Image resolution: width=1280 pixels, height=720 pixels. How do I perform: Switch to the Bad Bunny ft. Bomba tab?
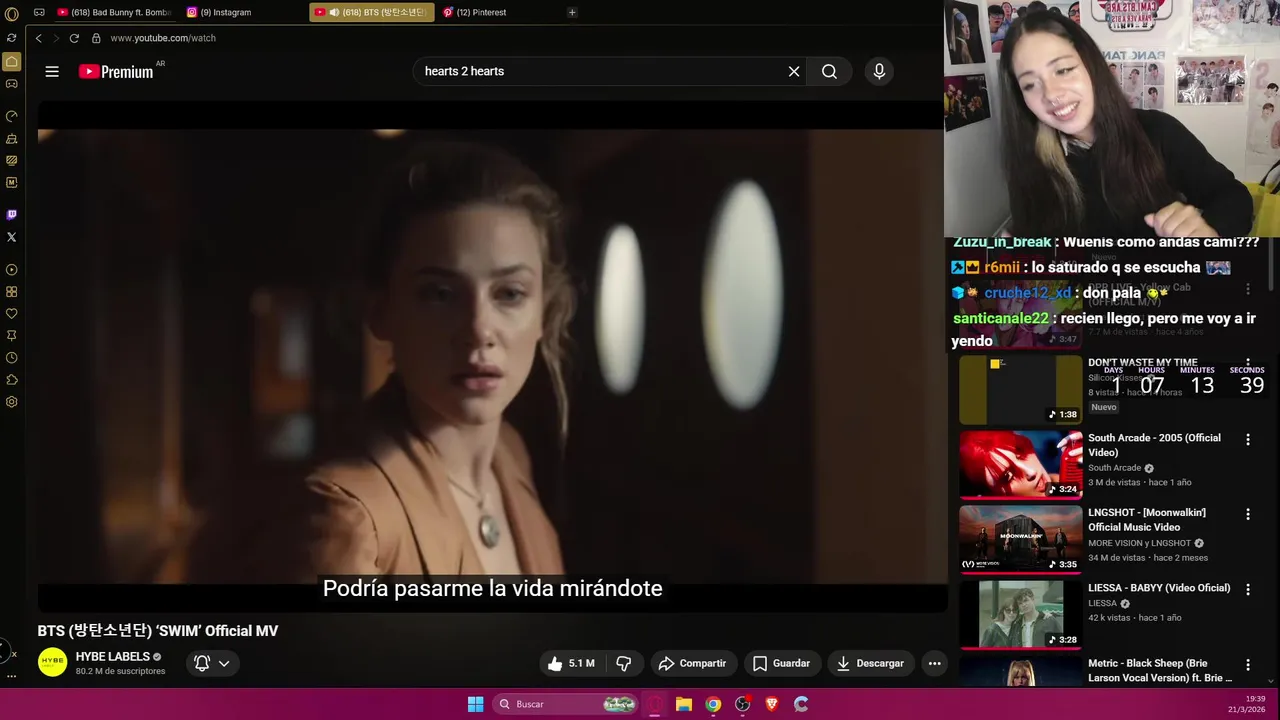click(114, 12)
